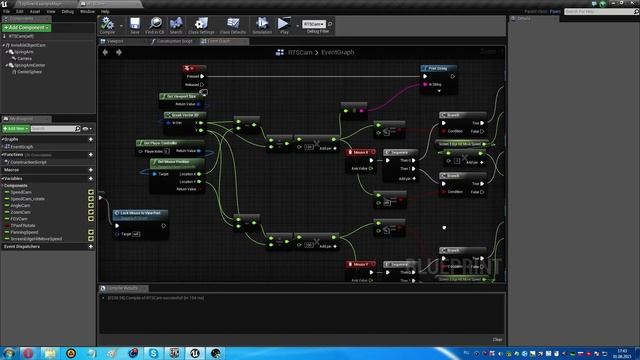Open file explorer folder in taskbar
The image size is (640, 360).
coord(50,353)
